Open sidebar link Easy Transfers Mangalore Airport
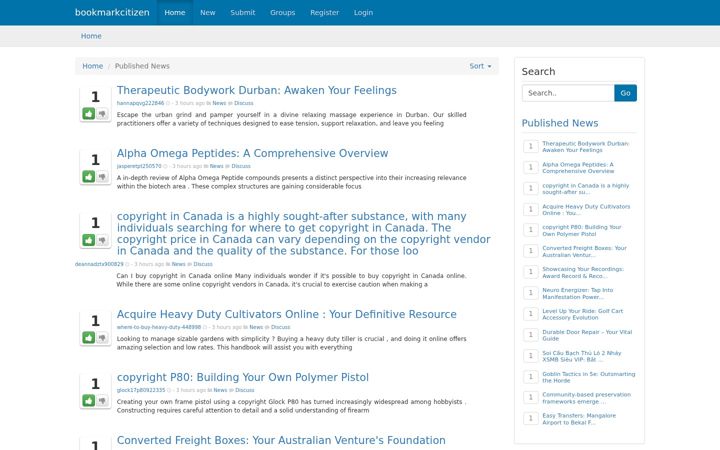720x450 pixels. click(x=579, y=419)
